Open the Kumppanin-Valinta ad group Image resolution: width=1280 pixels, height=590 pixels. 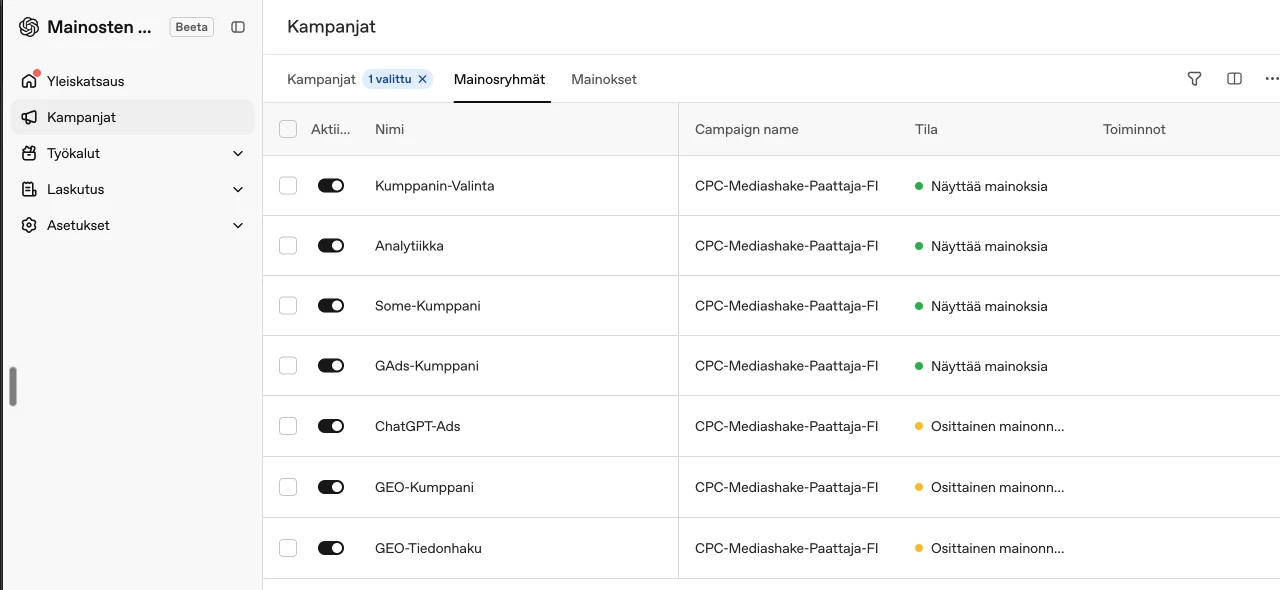click(434, 186)
